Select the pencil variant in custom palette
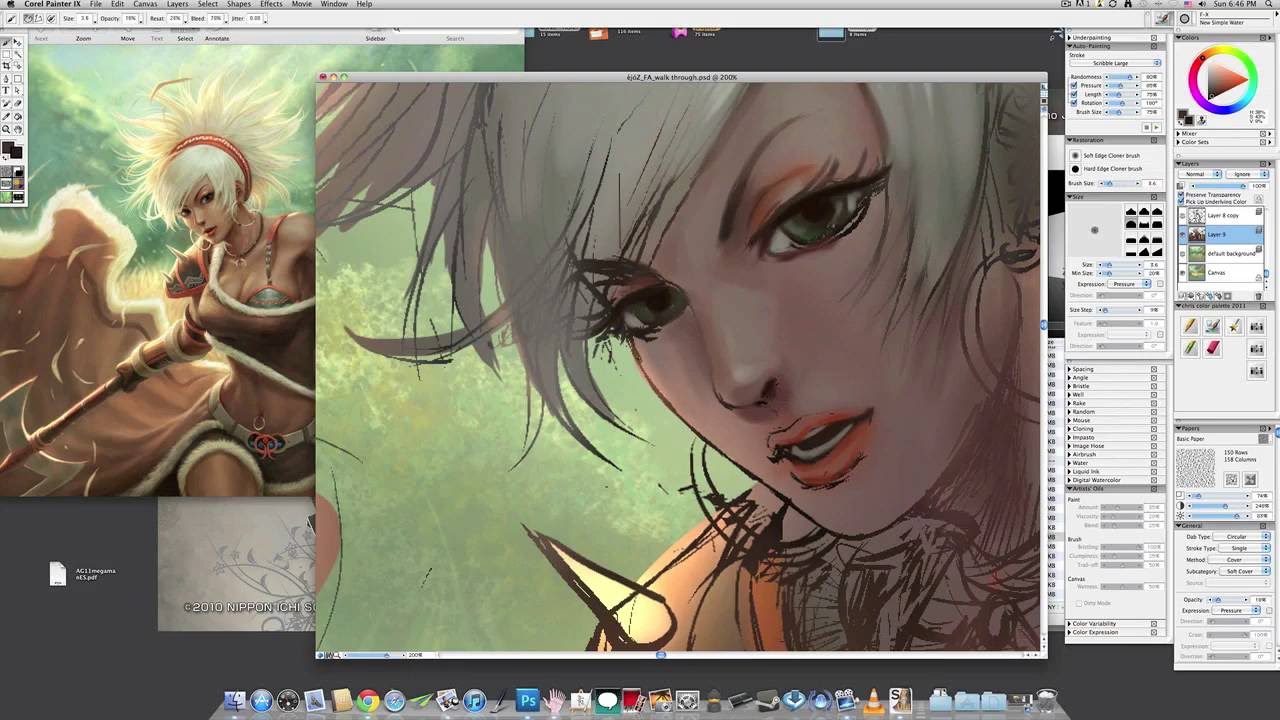The width and height of the screenshot is (1280, 720). point(1190,325)
